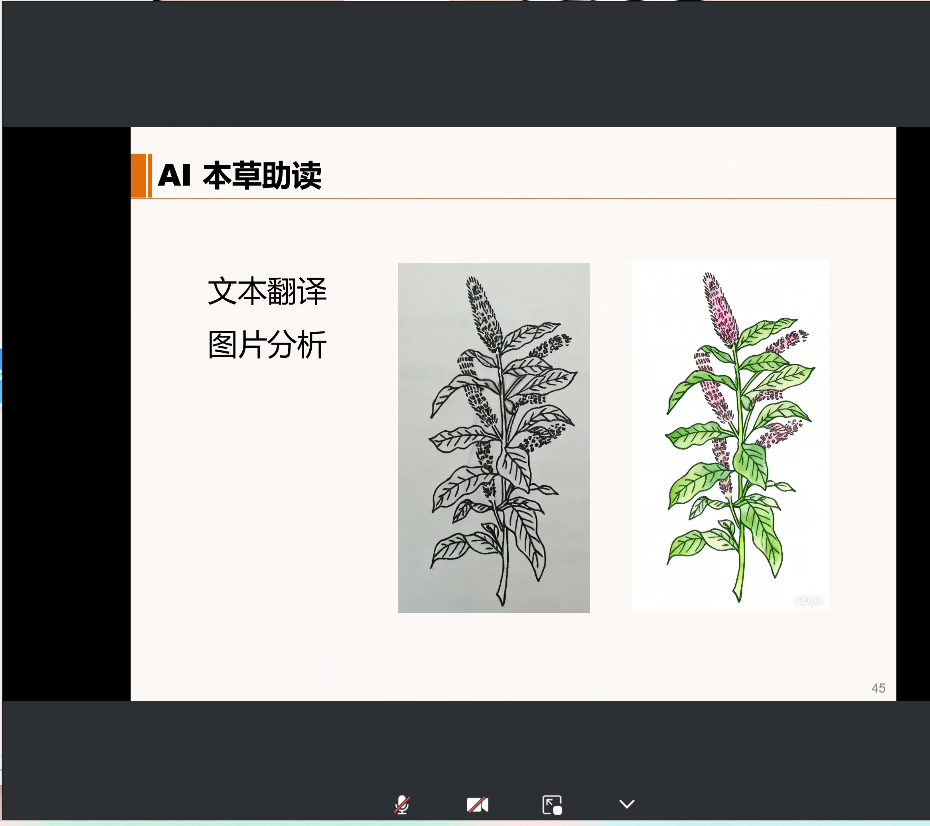Click the orange accent block beside the title
Image resolution: width=930 pixels, height=826 pixels.
139,176
